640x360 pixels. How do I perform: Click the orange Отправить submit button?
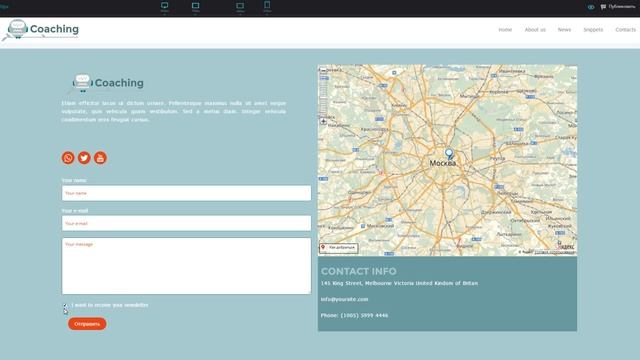point(87,324)
